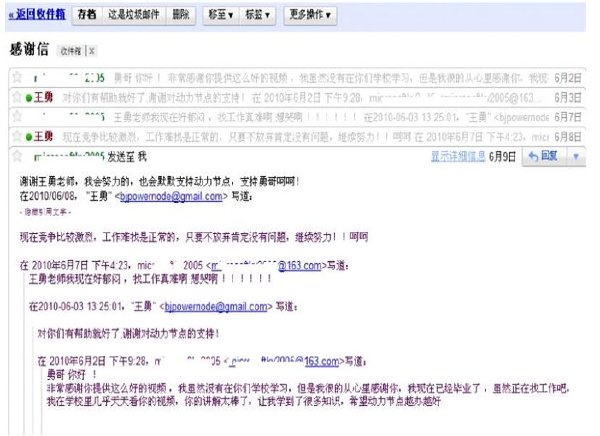Open the 移至 move-to dropdown
Viewport: 600px width, 436px height.
[221, 15]
